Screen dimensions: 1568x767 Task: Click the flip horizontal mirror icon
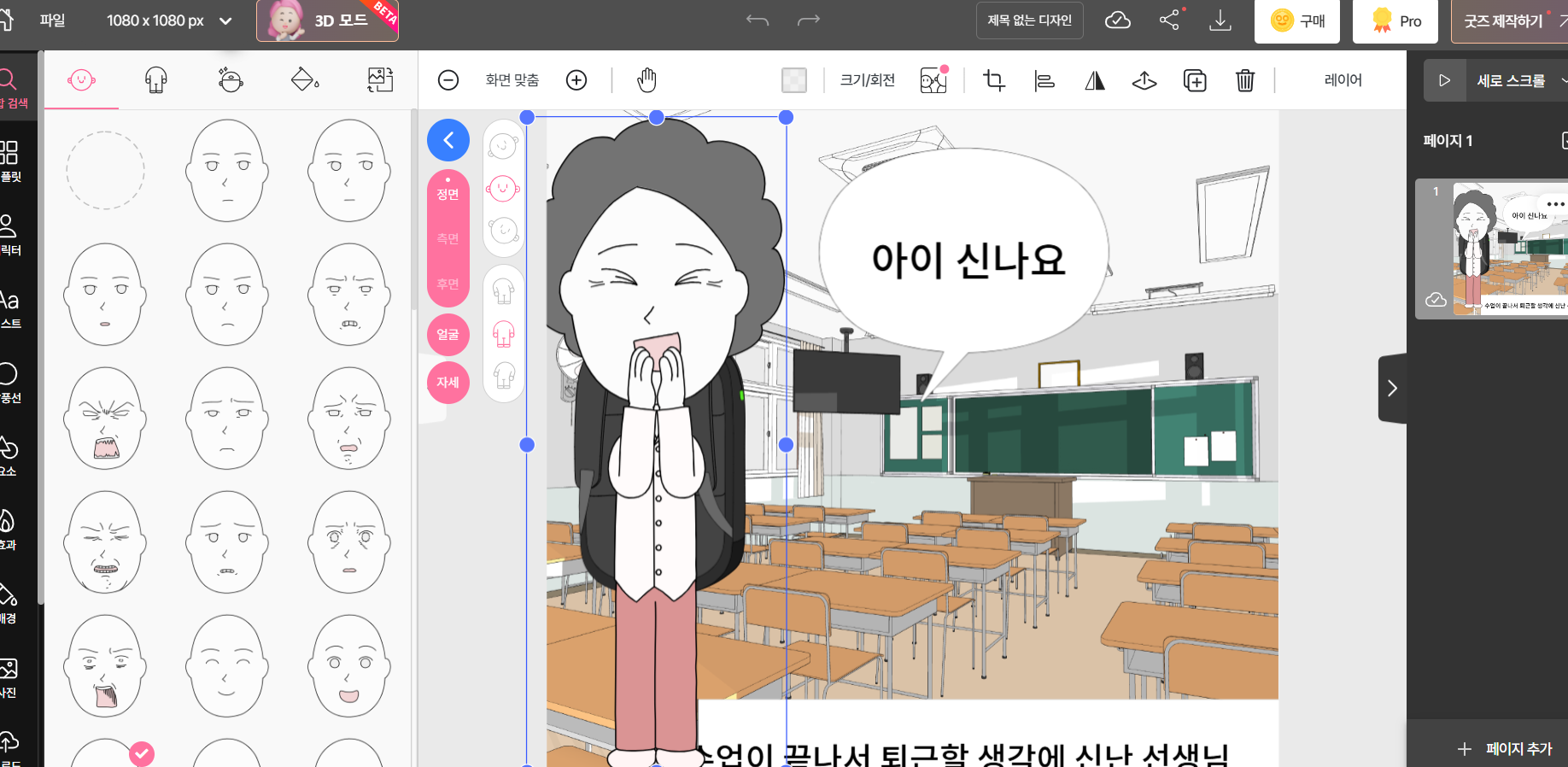pos(1094,80)
